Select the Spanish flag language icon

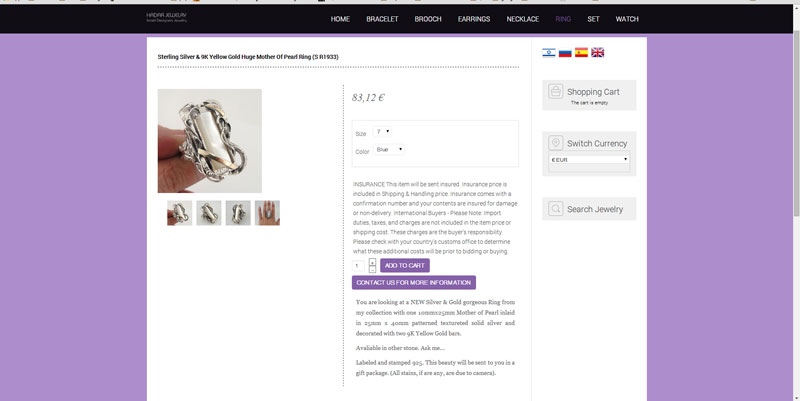tap(581, 53)
